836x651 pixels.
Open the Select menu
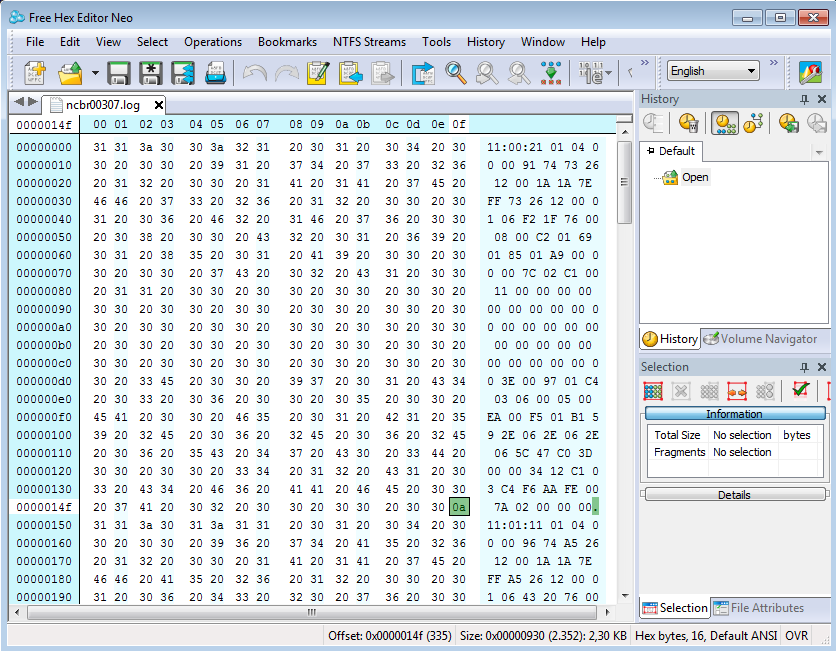point(152,42)
